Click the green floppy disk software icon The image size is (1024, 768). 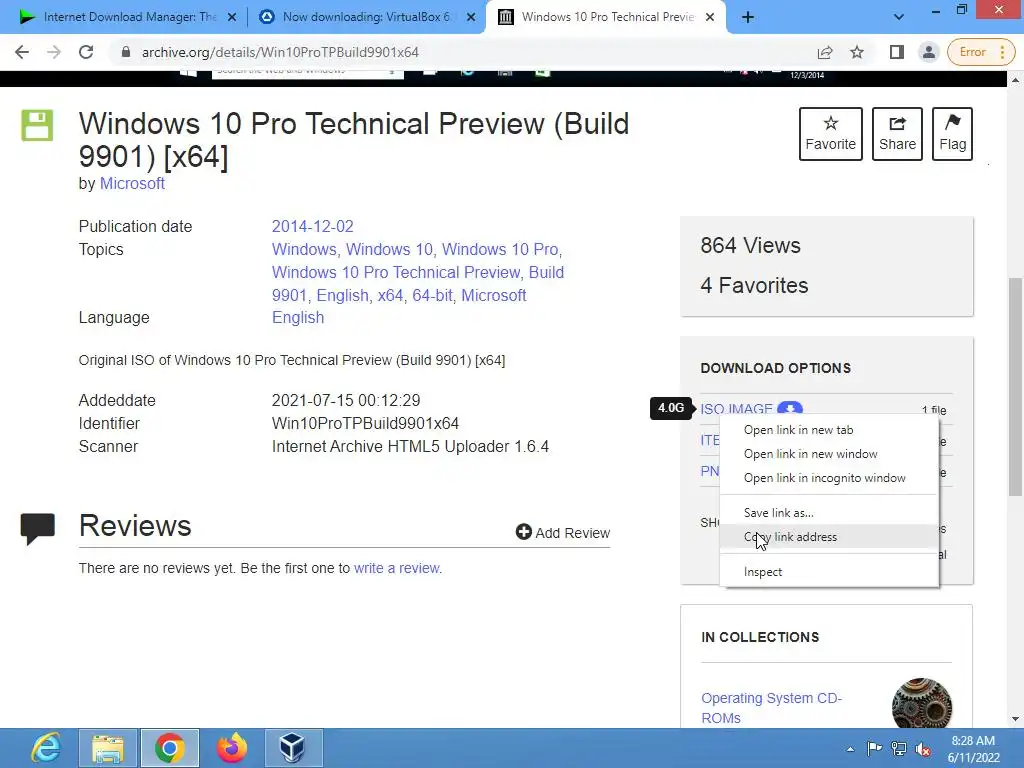click(x=37, y=125)
